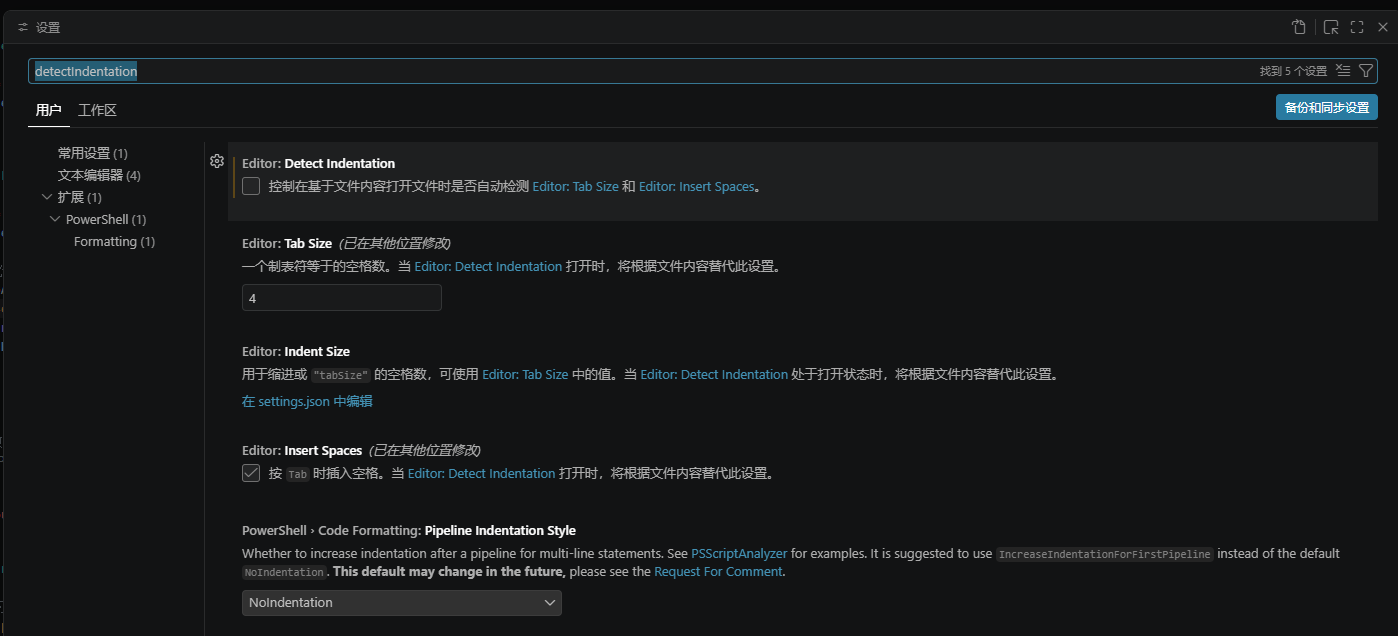
Task: Click 已在其他位置修改 label next to Insert Spaces
Action: (424, 450)
